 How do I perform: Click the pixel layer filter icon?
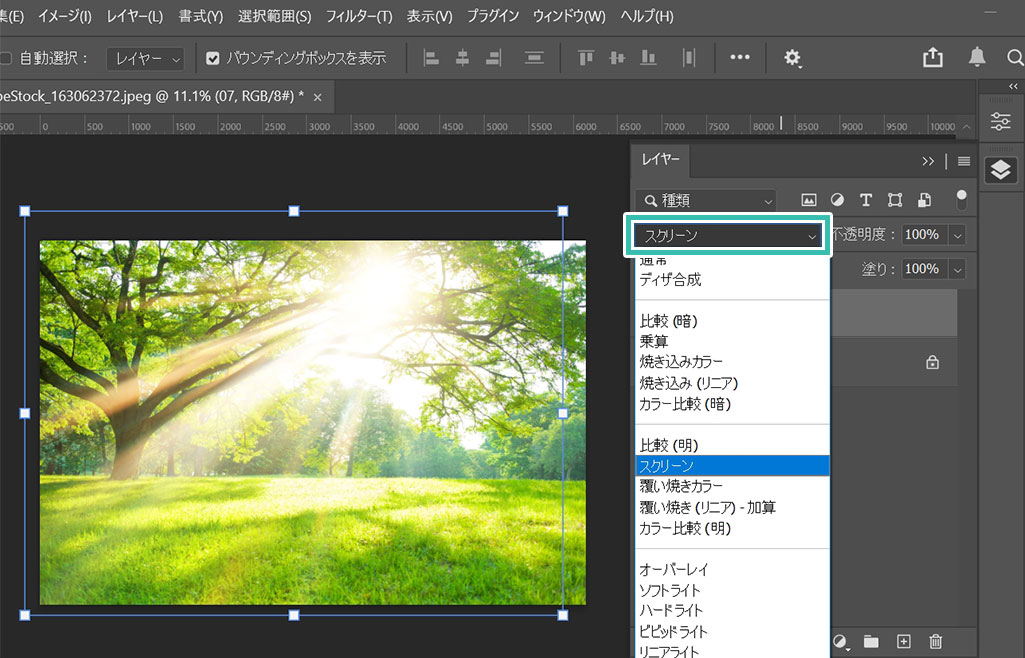tap(809, 200)
